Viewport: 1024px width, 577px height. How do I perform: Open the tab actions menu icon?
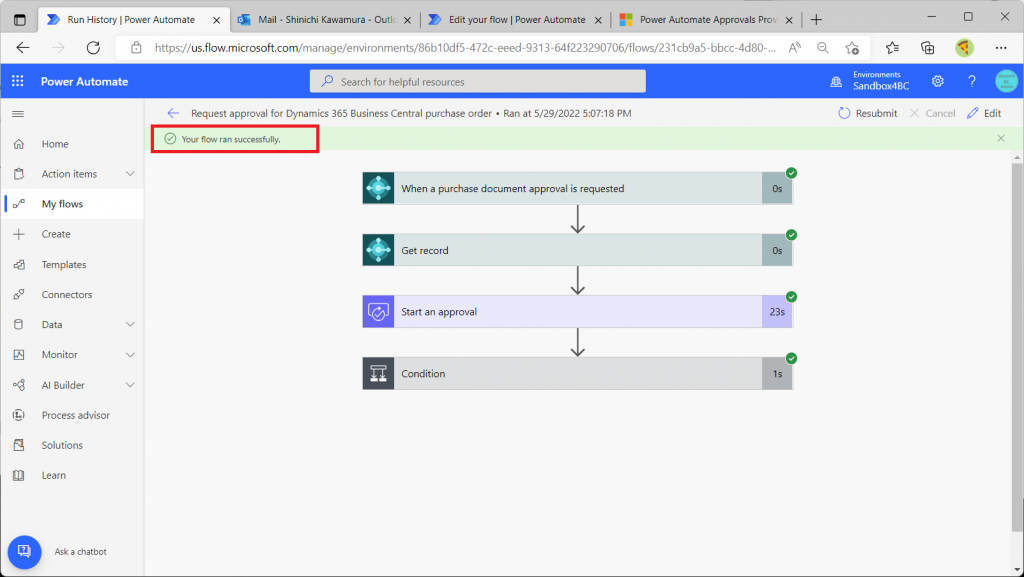pyautogui.click(x=20, y=20)
